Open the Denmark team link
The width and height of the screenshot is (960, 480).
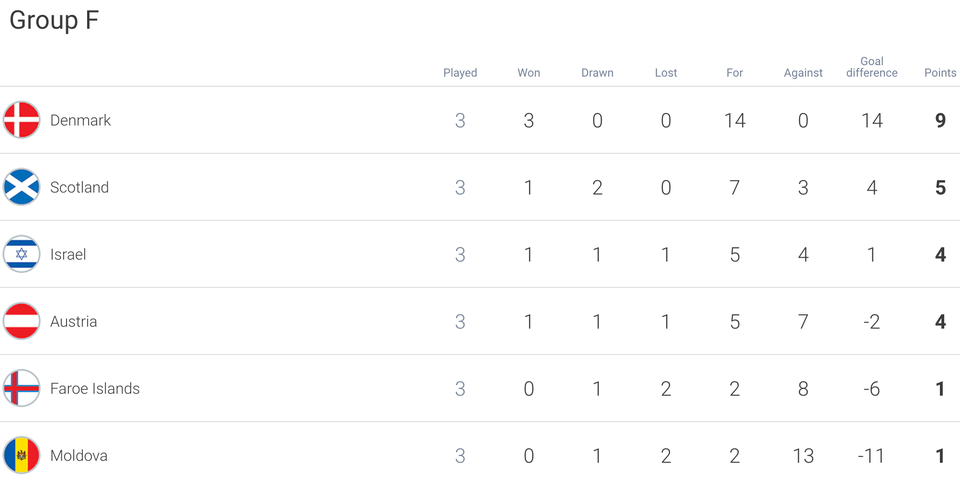(x=80, y=121)
